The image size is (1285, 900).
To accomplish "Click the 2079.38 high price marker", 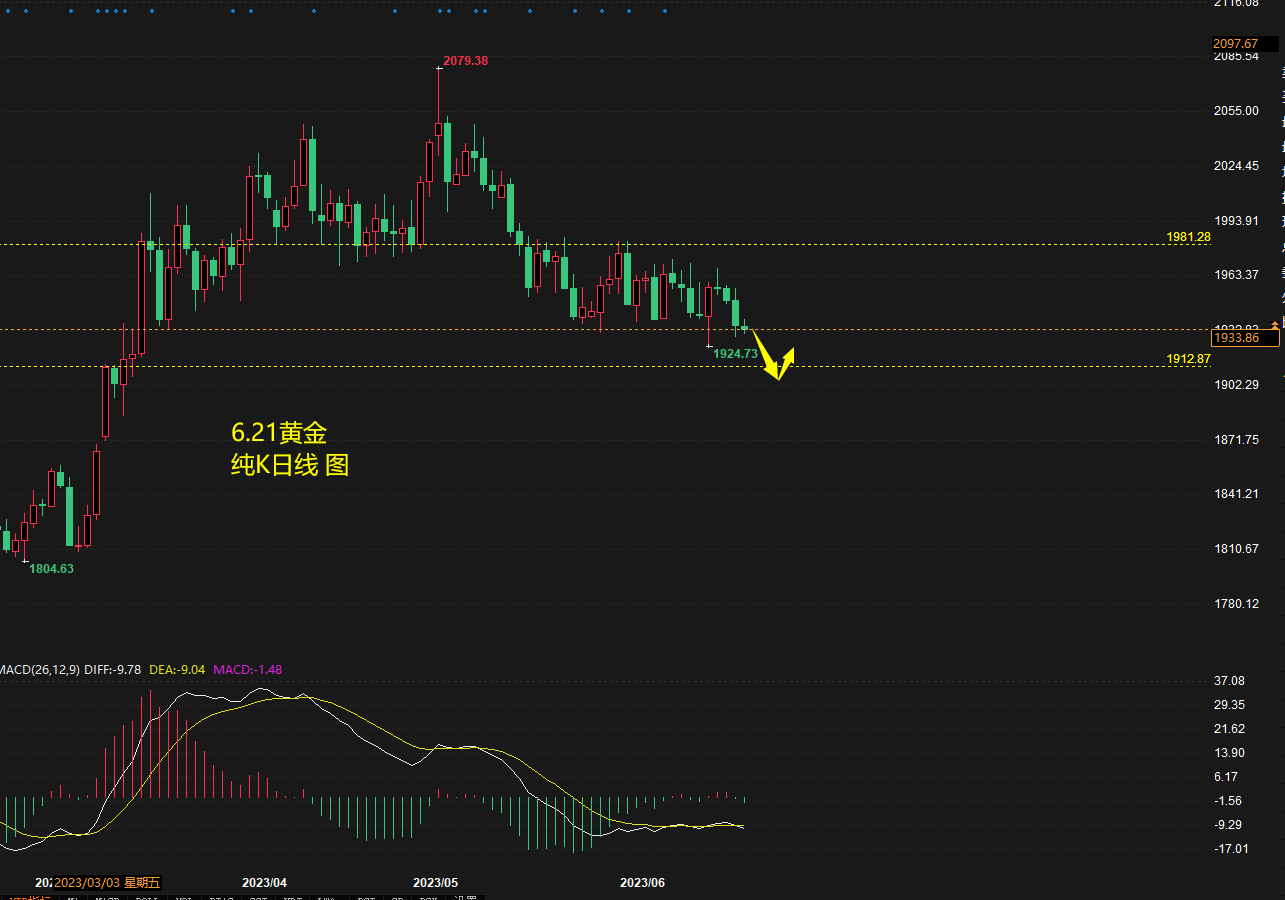I will pos(465,61).
